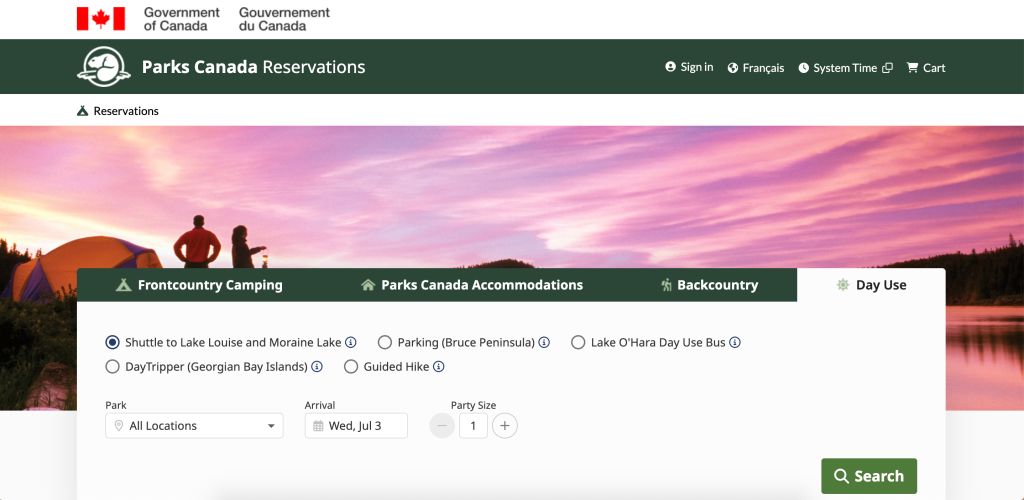Open the Arrival date picker Wed, Jul 3
This screenshot has width=1024, height=500.
tap(356, 426)
